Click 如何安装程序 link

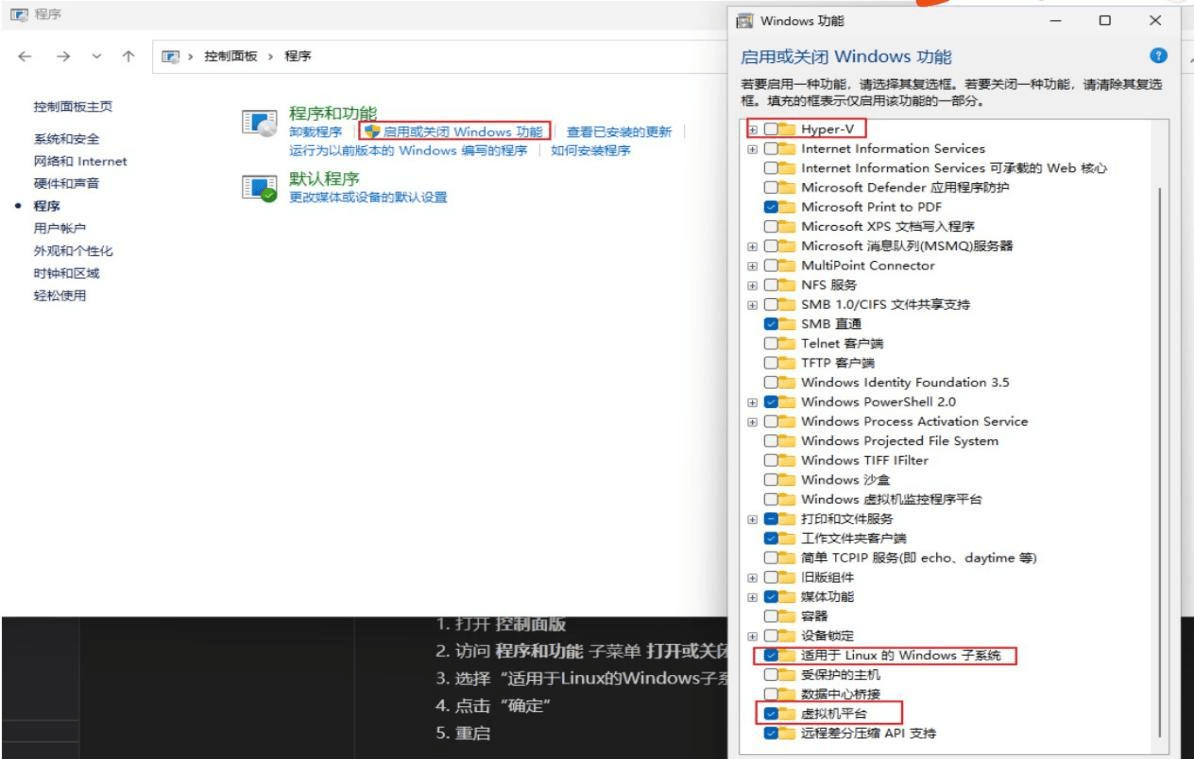click(590, 151)
